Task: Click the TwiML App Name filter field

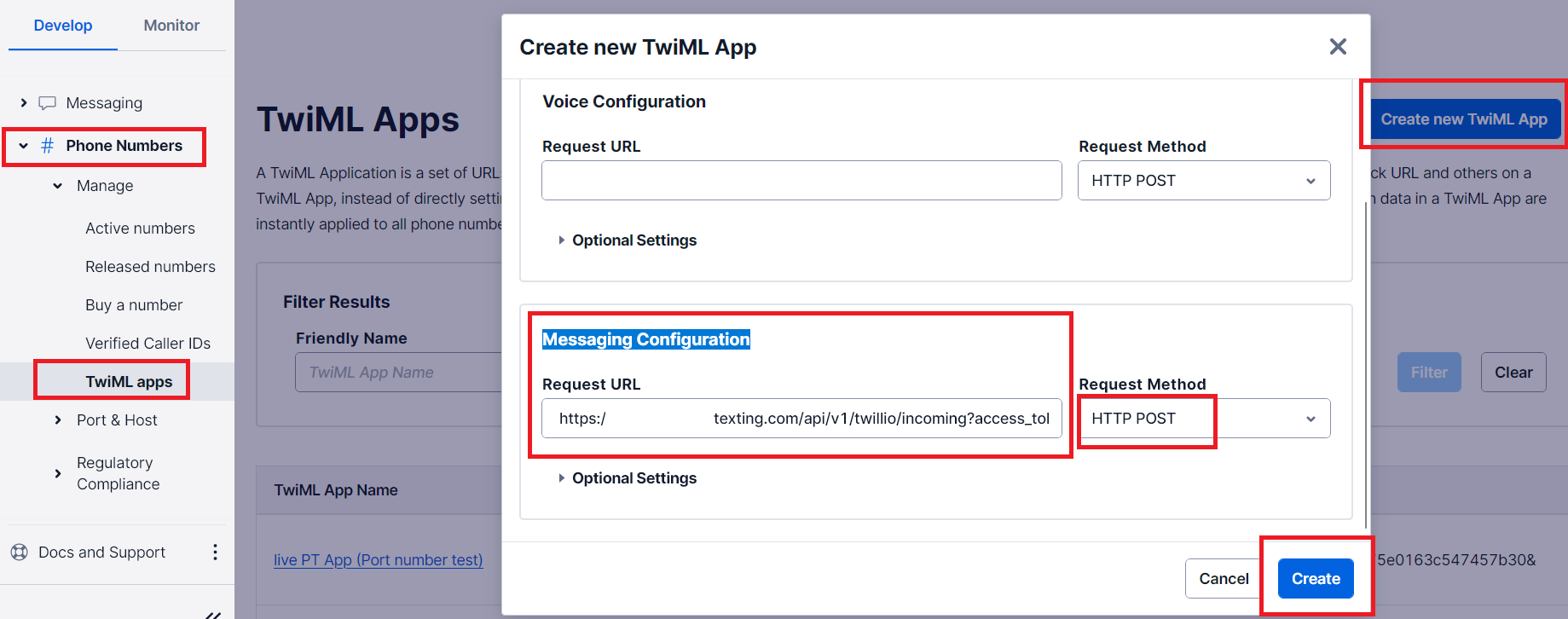Action: click(398, 373)
